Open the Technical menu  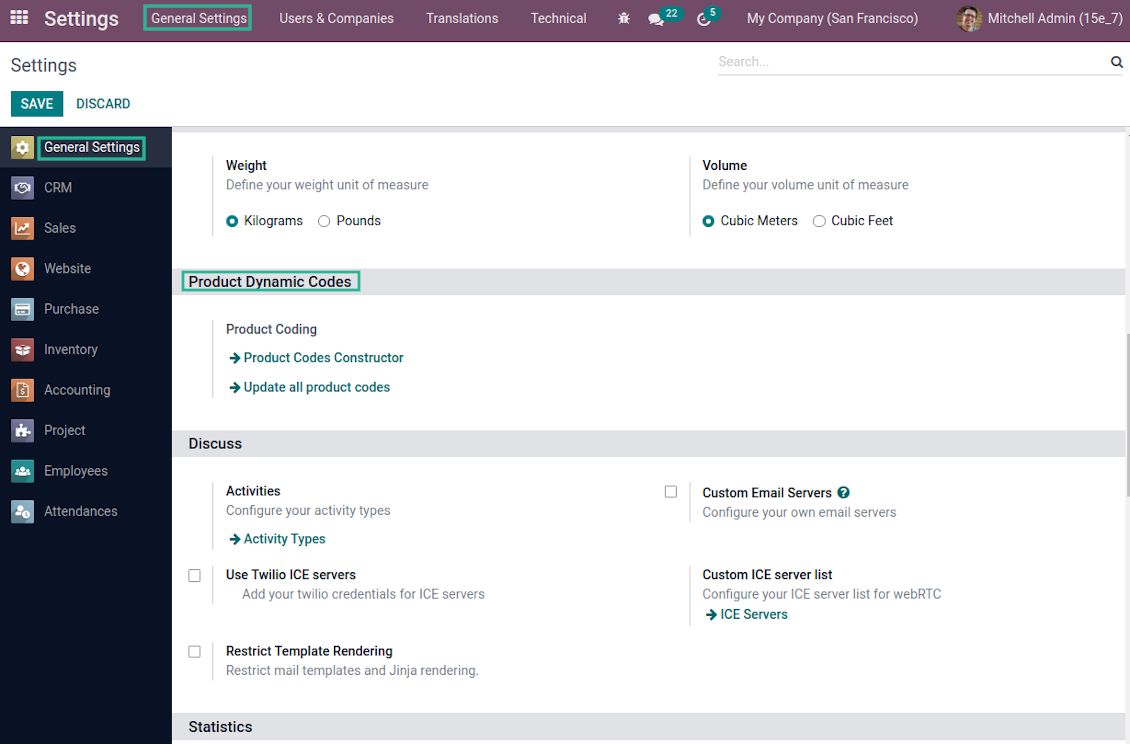point(558,19)
